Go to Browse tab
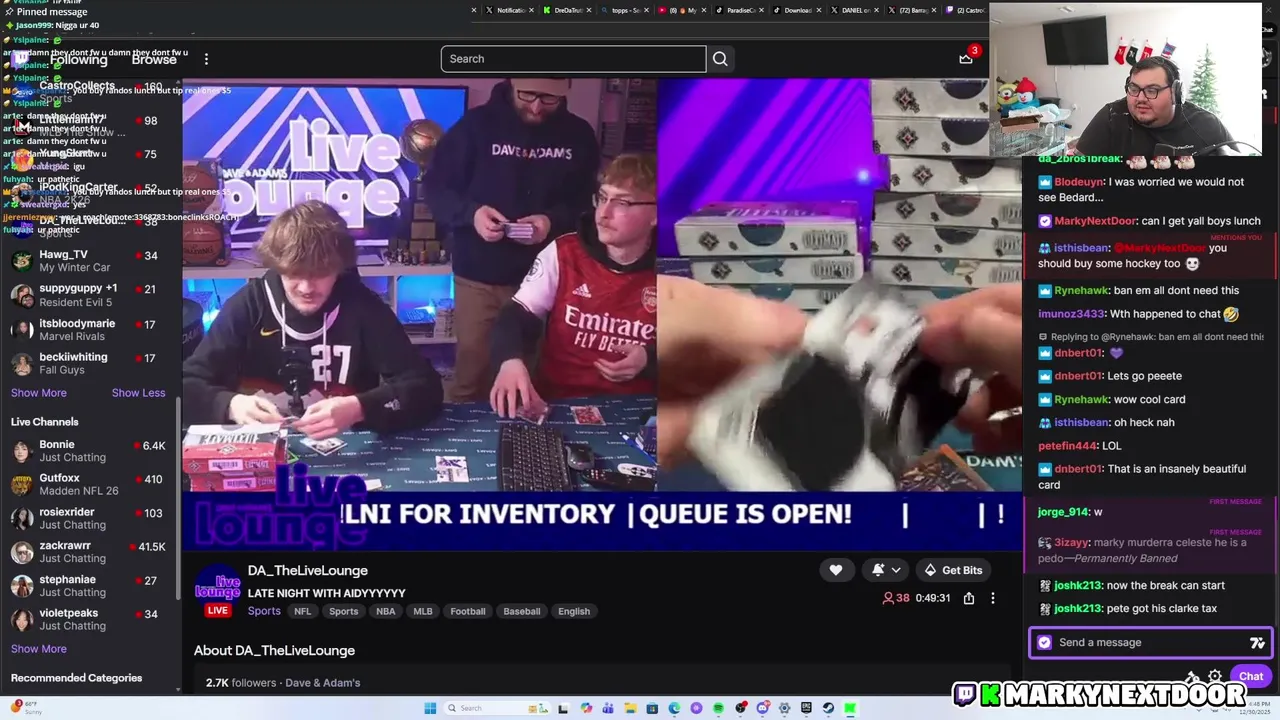 coord(154,60)
